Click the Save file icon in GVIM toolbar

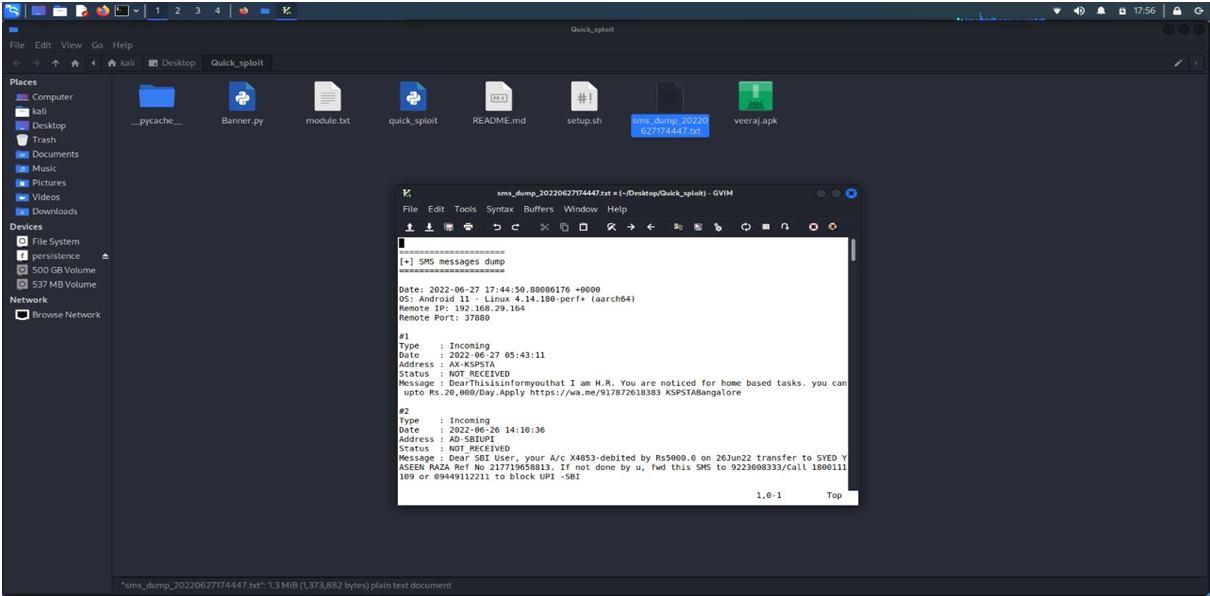[x=429, y=227]
